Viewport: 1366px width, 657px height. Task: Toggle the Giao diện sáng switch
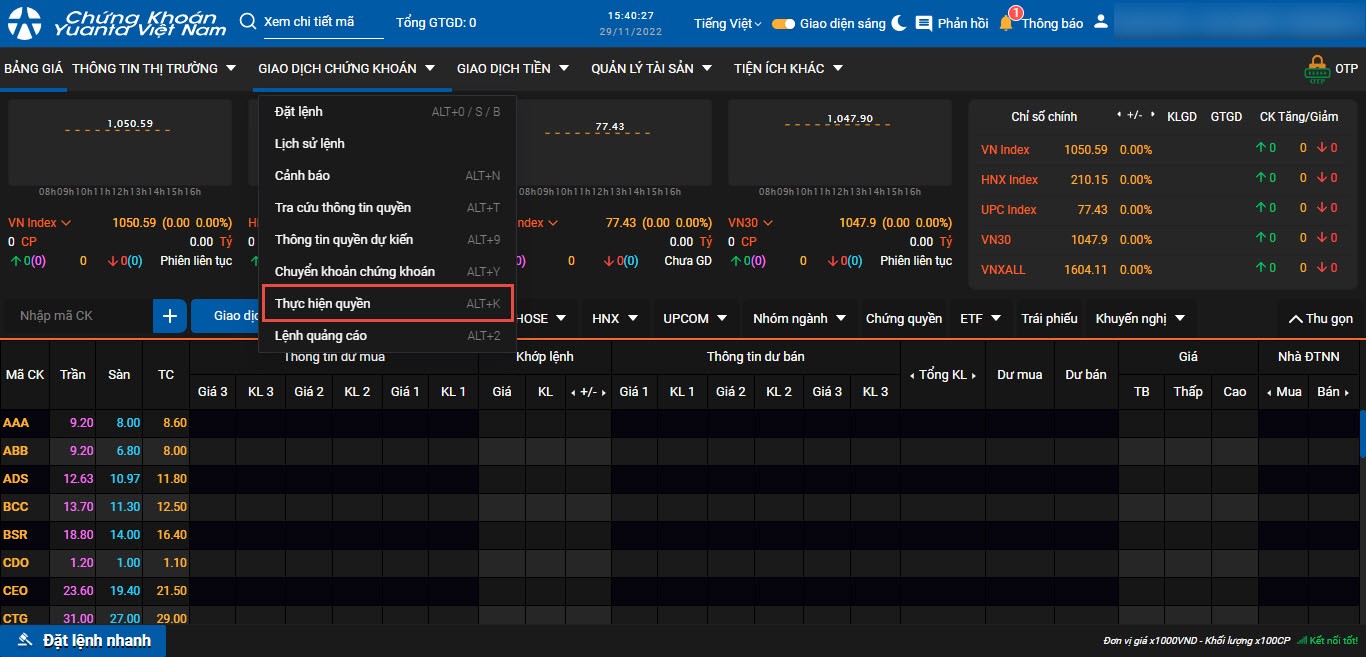point(783,23)
